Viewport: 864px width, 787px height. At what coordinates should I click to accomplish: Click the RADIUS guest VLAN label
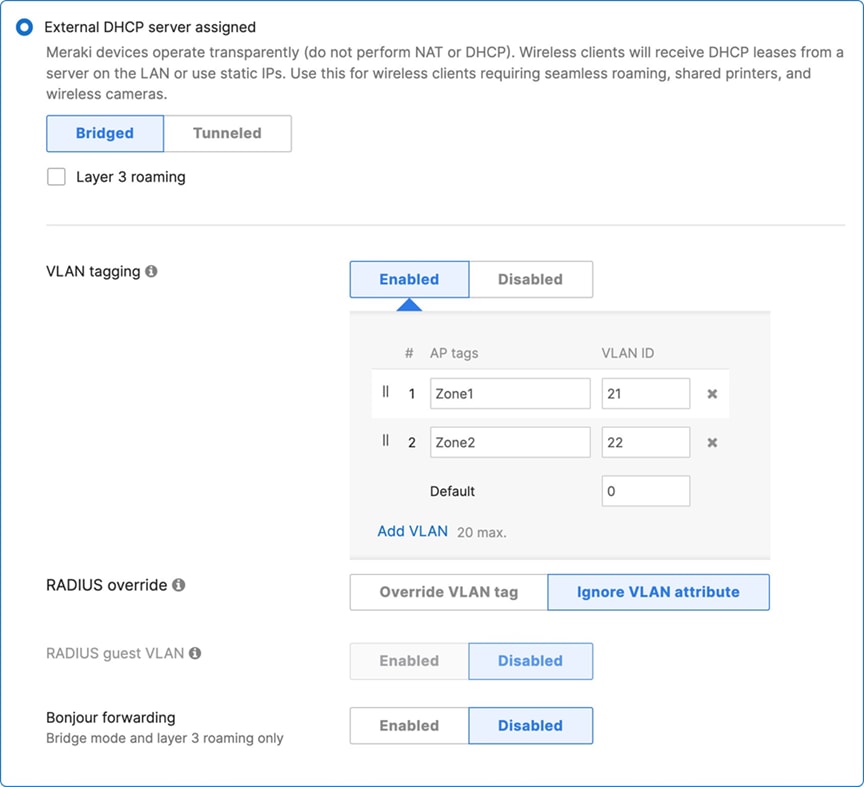click(115, 653)
